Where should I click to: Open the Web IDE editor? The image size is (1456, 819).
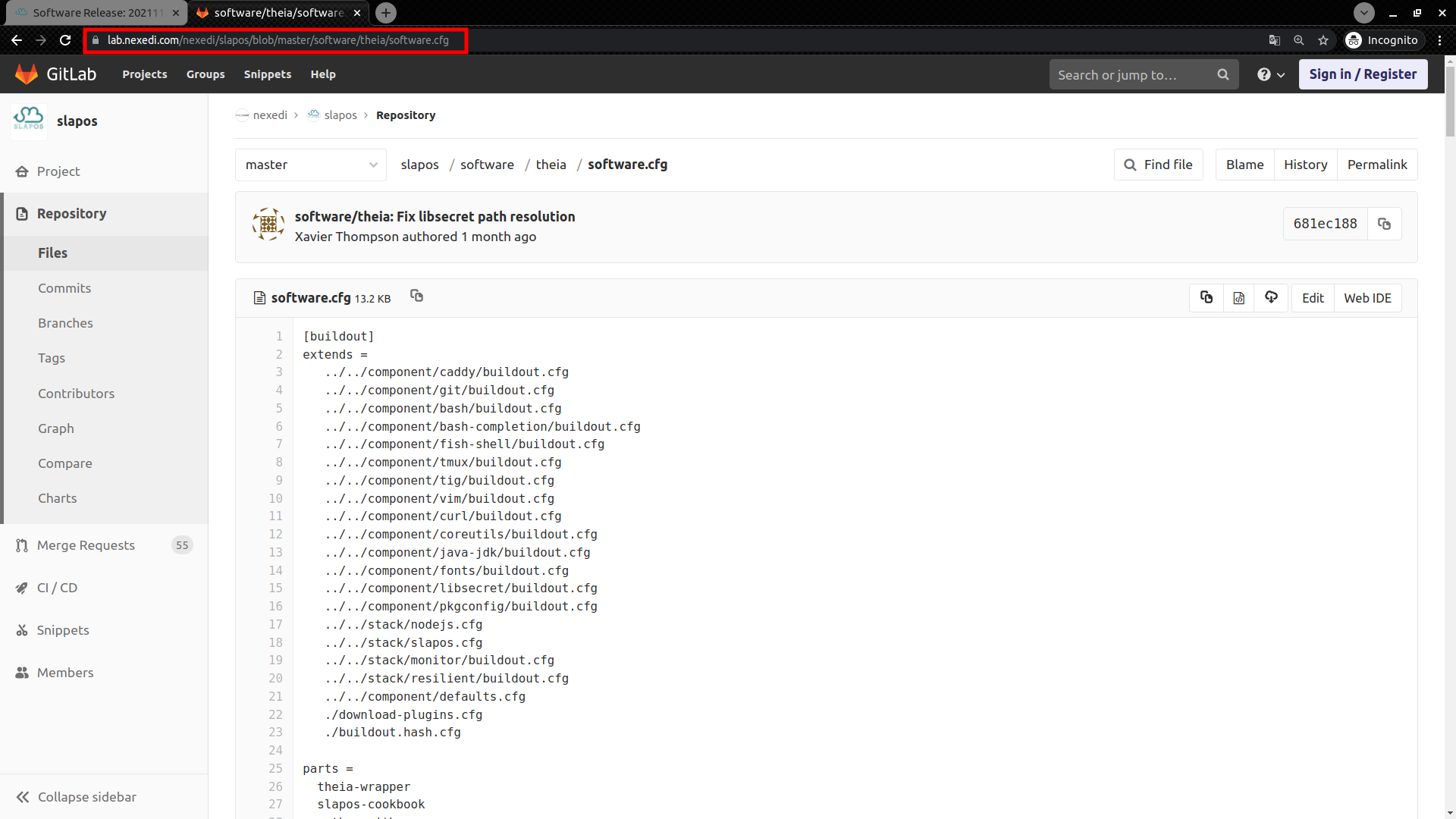tap(1367, 297)
